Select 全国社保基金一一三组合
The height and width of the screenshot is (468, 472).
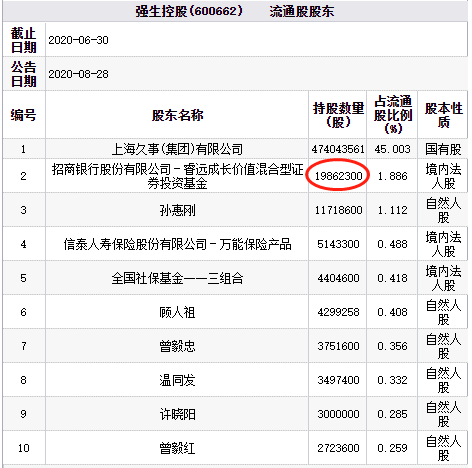[177, 278]
